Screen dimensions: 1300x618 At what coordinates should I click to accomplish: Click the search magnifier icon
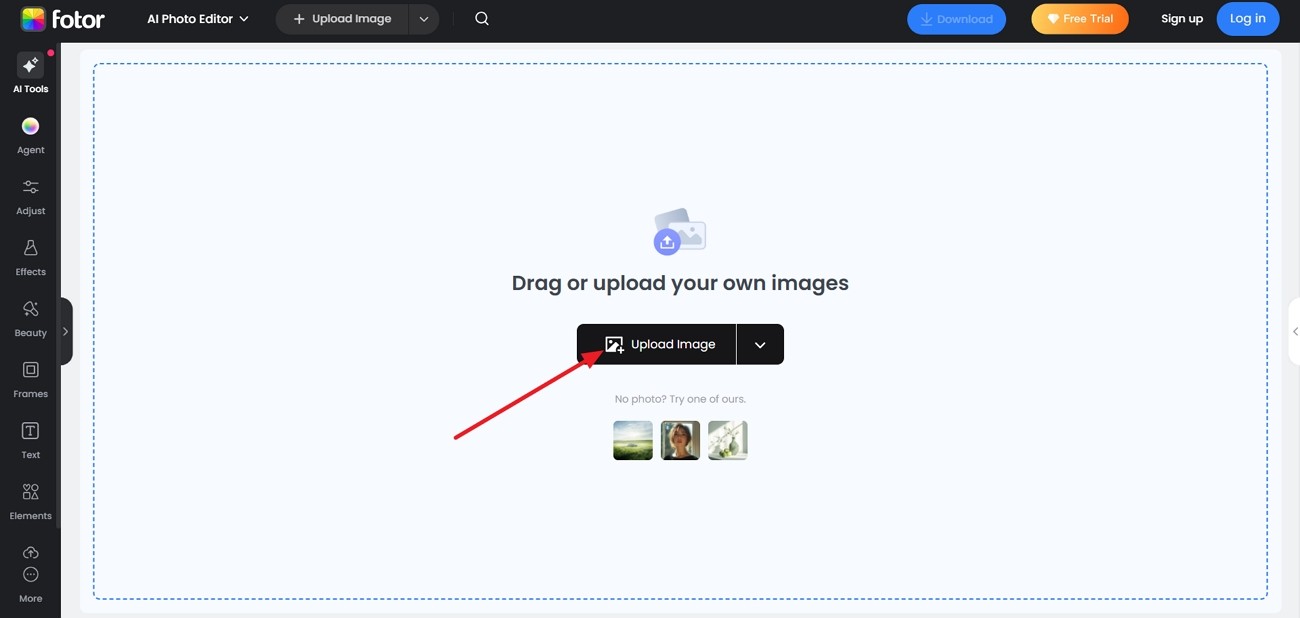pyautogui.click(x=482, y=19)
